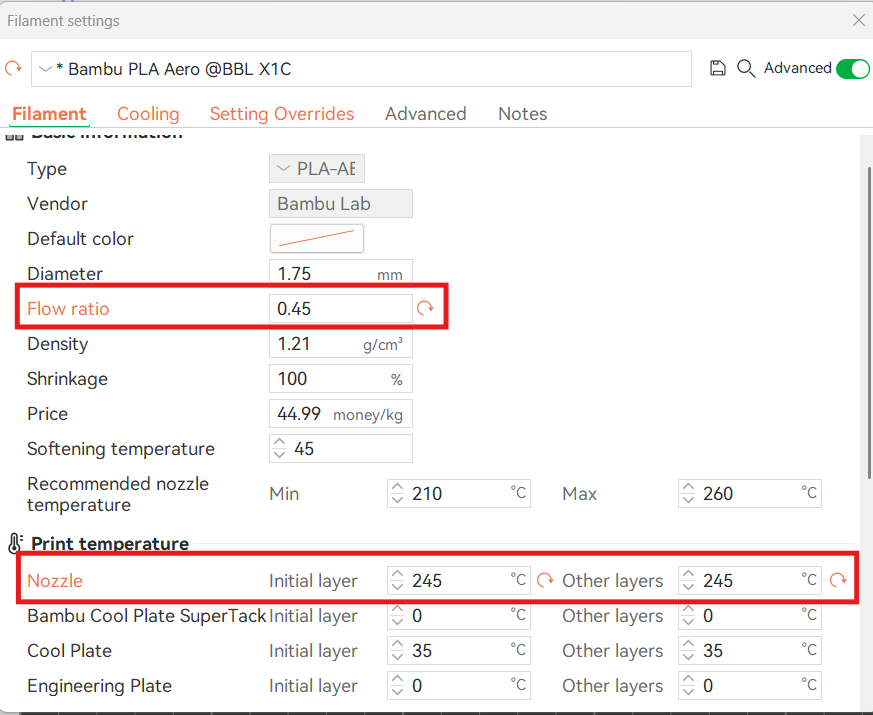Revert nozzle other layers temperature value

click(837, 580)
